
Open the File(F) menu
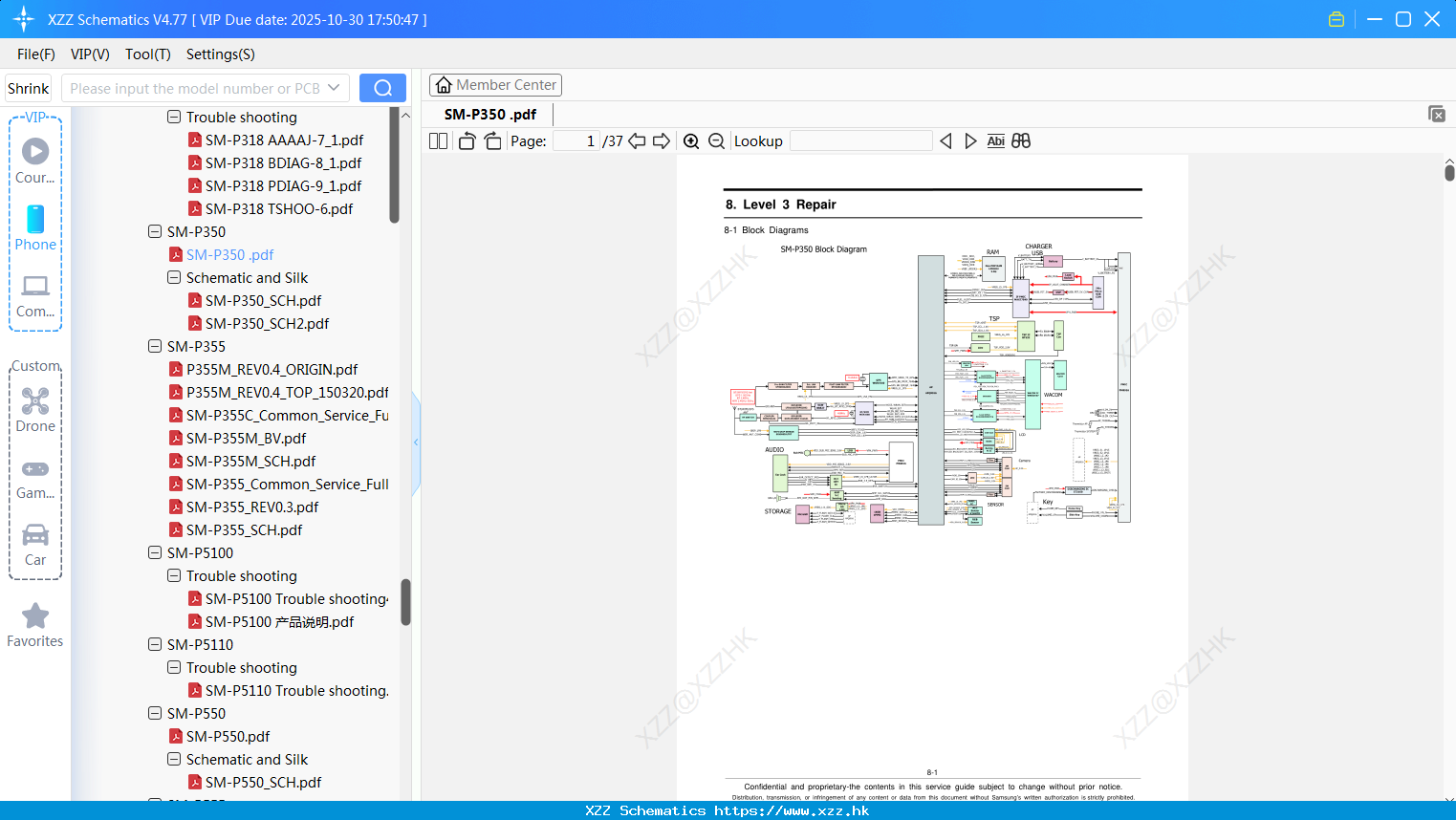36,54
